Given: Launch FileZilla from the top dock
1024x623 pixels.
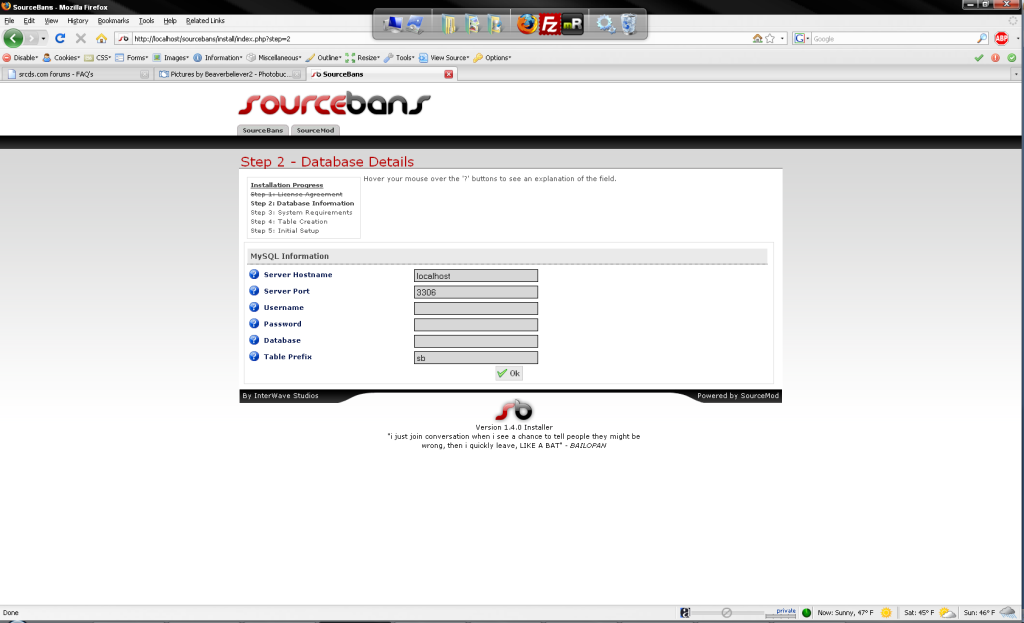Looking at the screenshot, I should pos(550,25).
